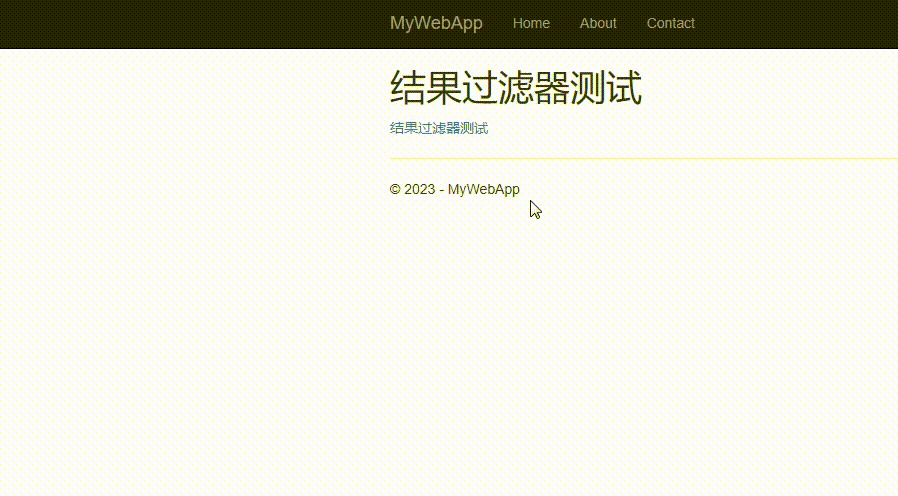Click empty navbar area right of Contact
Screen dimensions: 898x496
click(800, 23)
